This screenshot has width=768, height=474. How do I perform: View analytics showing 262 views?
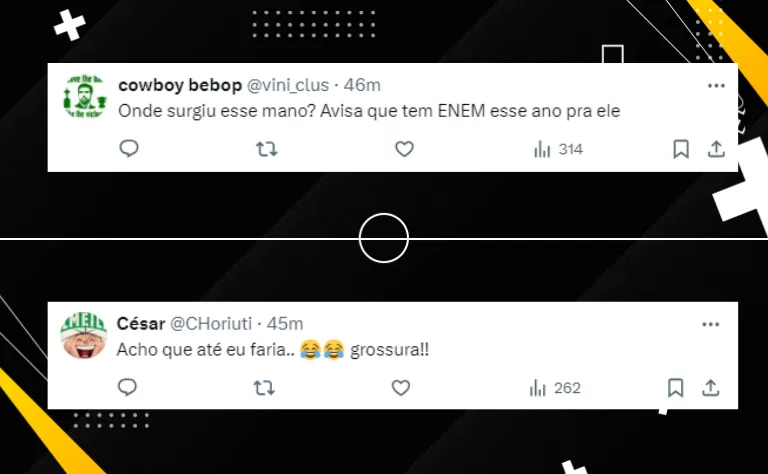pyautogui.click(x=555, y=388)
